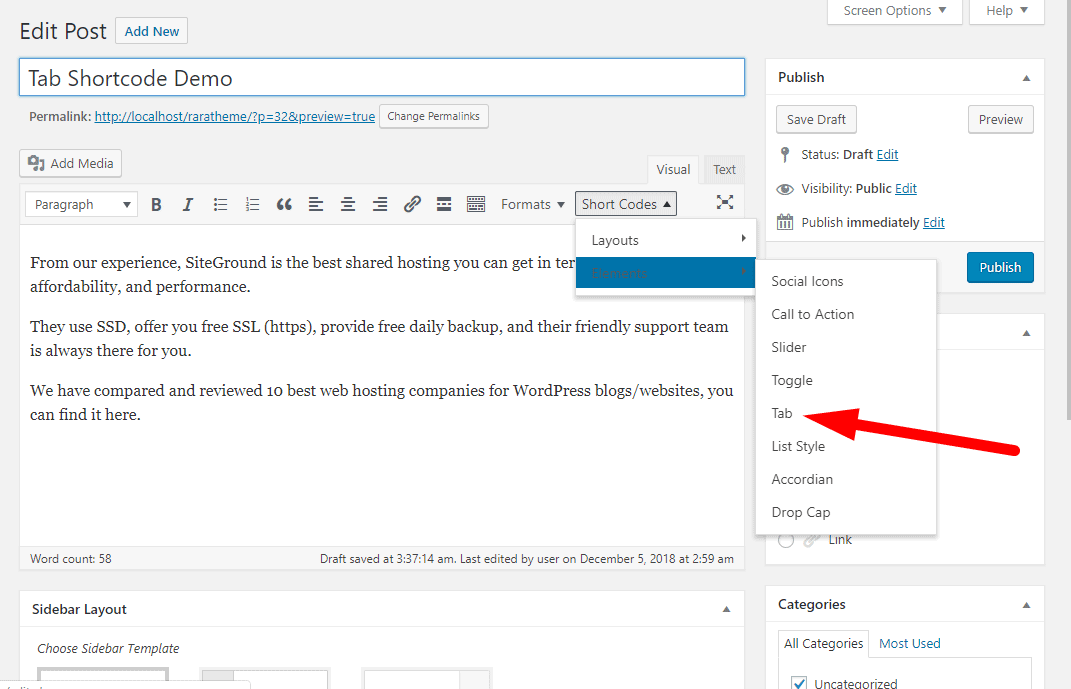Edit the Publish immediately schedule
The height and width of the screenshot is (689, 1071).
pyautogui.click(x=934, y=223)
